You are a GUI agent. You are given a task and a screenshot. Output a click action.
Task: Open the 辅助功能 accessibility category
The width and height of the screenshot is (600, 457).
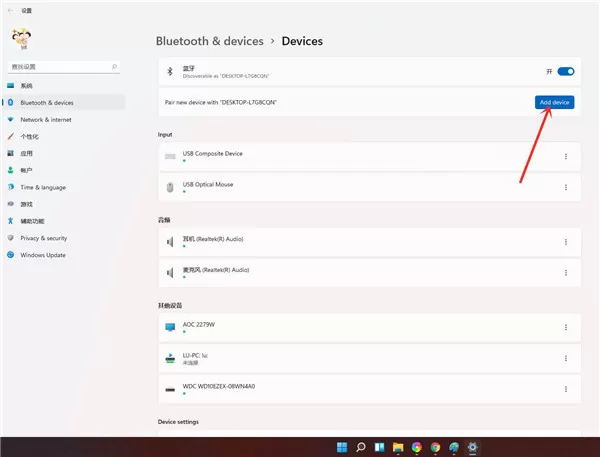point(64,221)
